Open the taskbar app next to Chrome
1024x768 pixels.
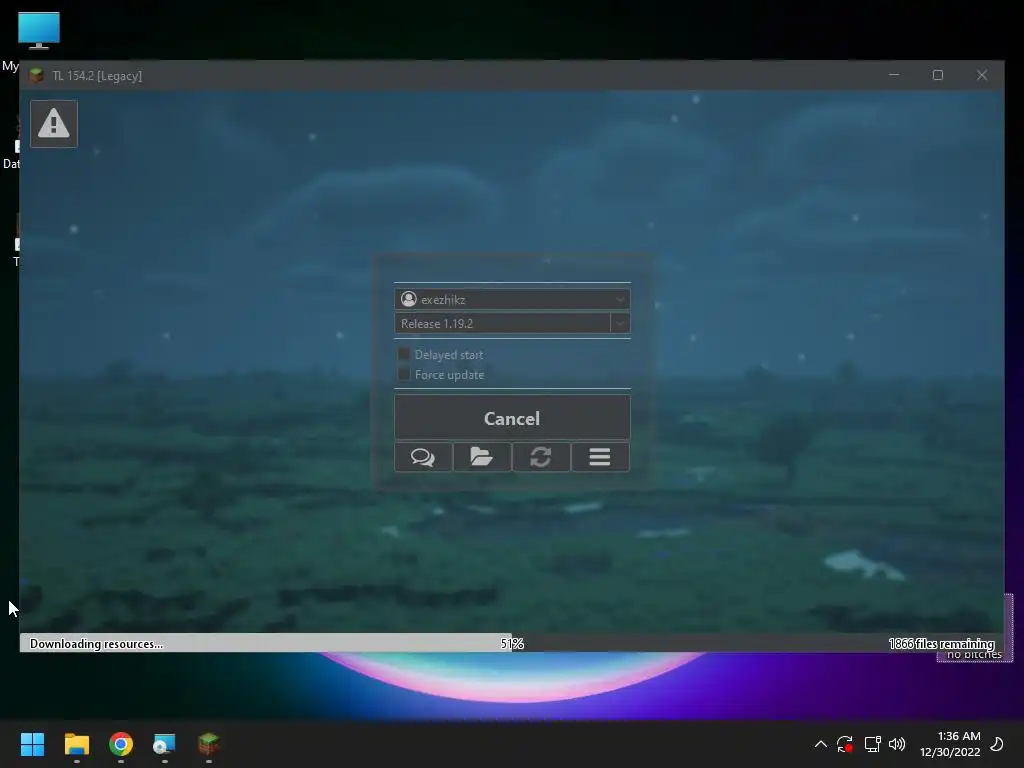tap(165, 744)
